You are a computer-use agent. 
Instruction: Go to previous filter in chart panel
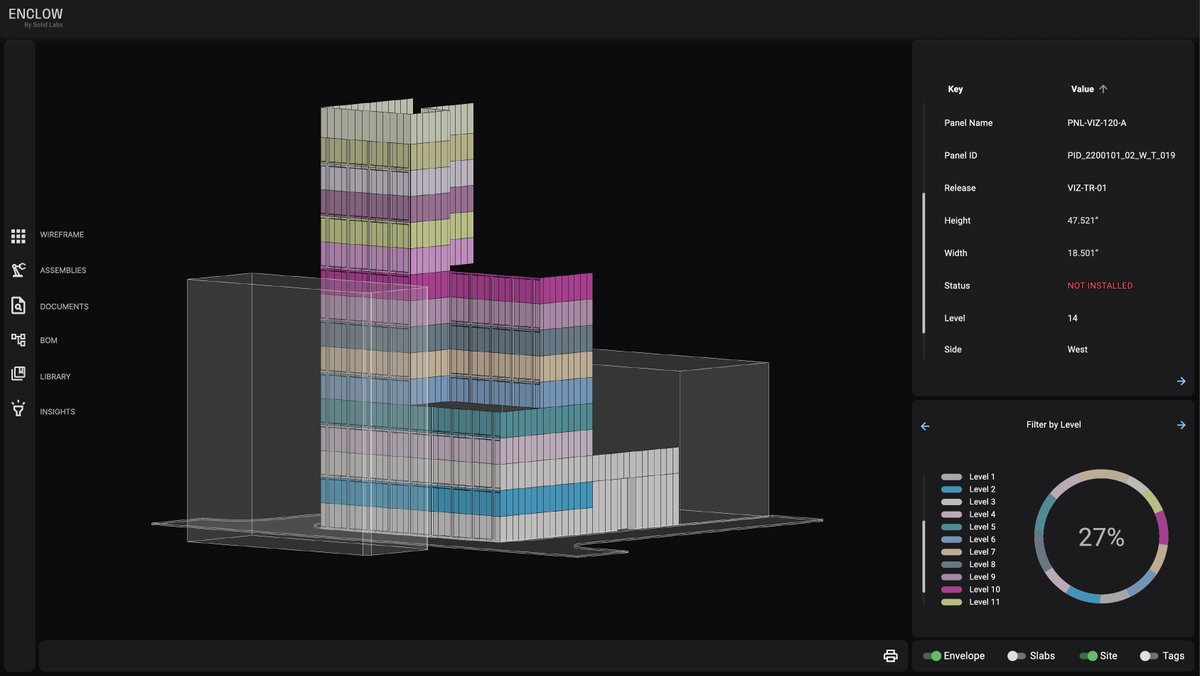925,425
